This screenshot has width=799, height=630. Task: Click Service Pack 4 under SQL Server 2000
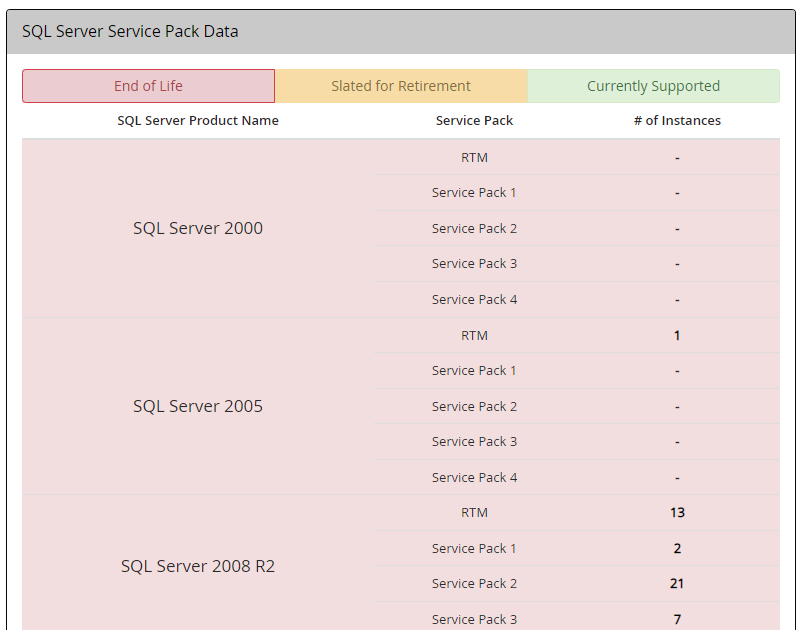click(474, 300)
